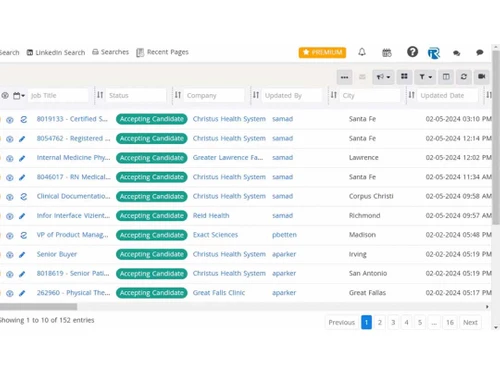
Task: Open the Searches menu item
Action: click(x=110, y=52)
